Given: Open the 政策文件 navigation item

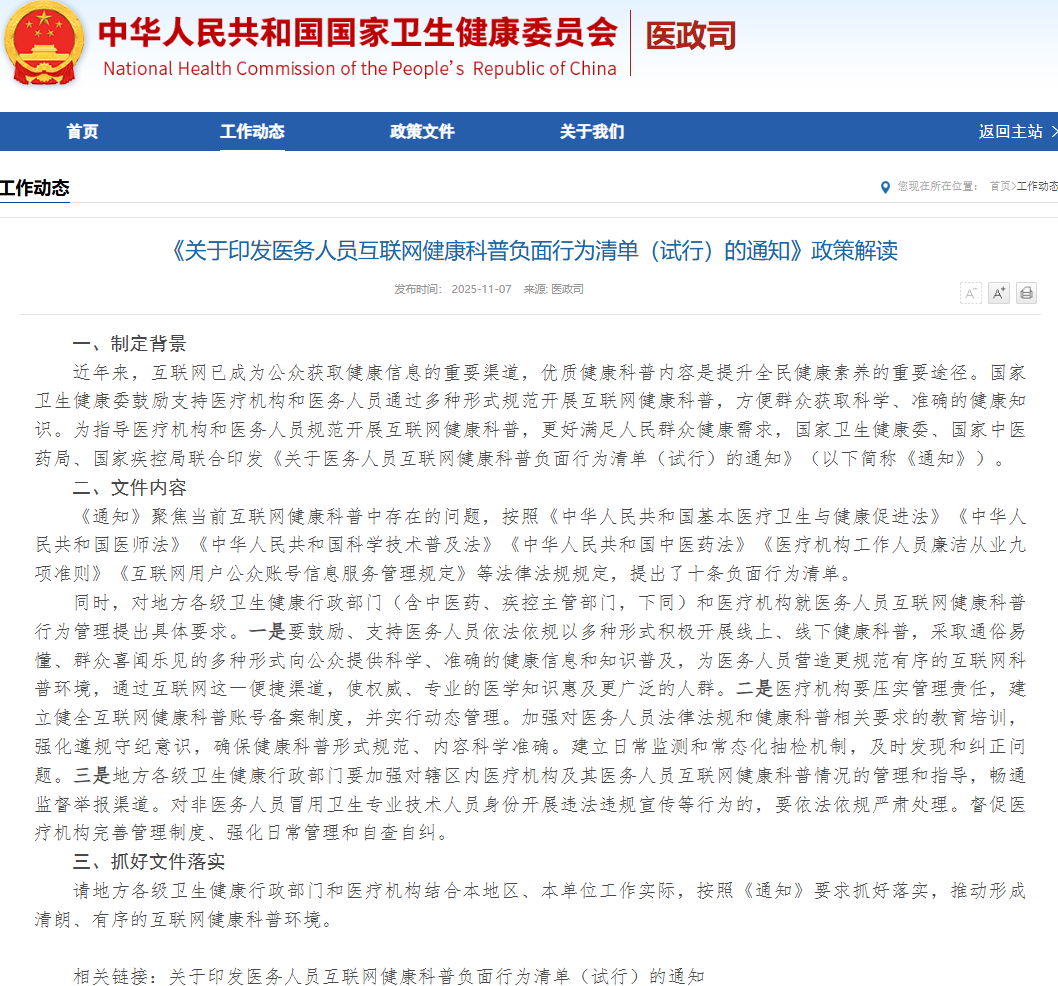Looking at the screenshot, I should [422, 132].
